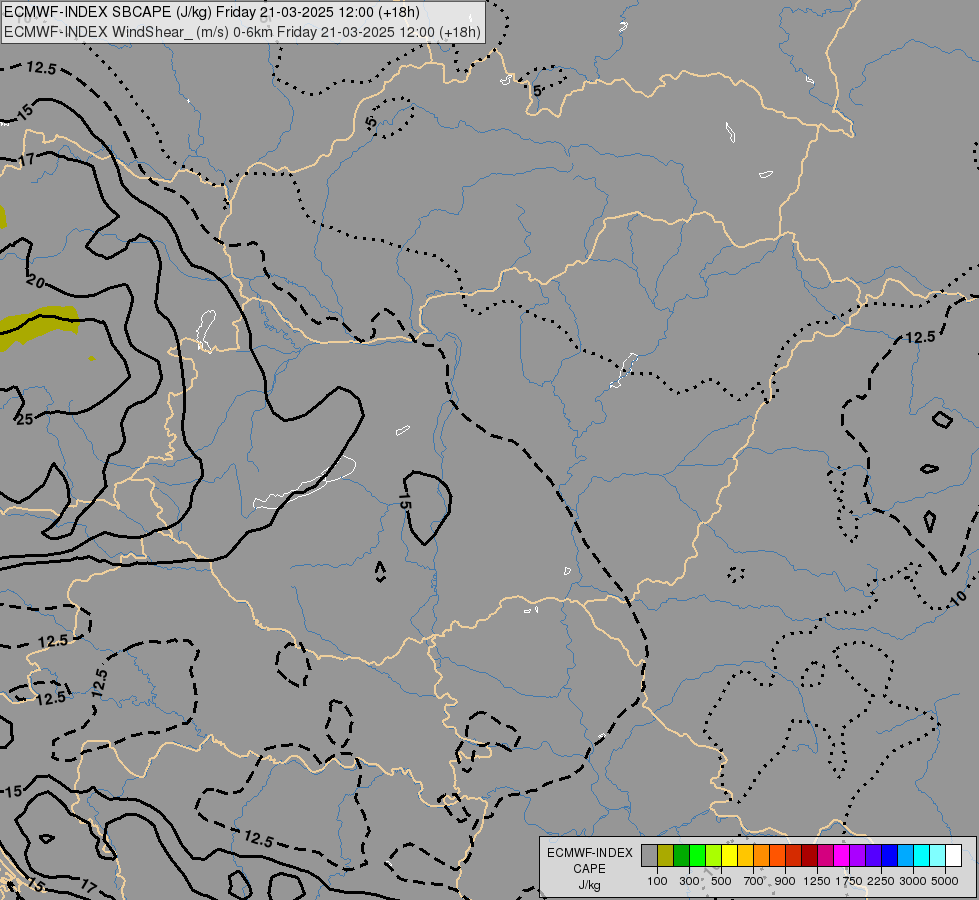Choose the orange legend swatch
The height and width of the screenshot is (900, 979).
coord(761,856)
